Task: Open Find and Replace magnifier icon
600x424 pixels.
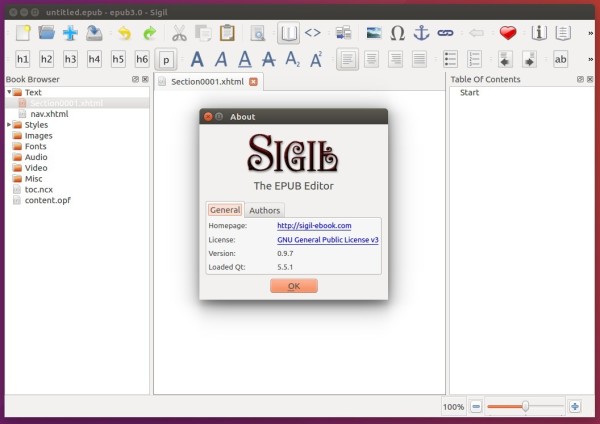Action: pyautogui.click(x=258, y=33)
